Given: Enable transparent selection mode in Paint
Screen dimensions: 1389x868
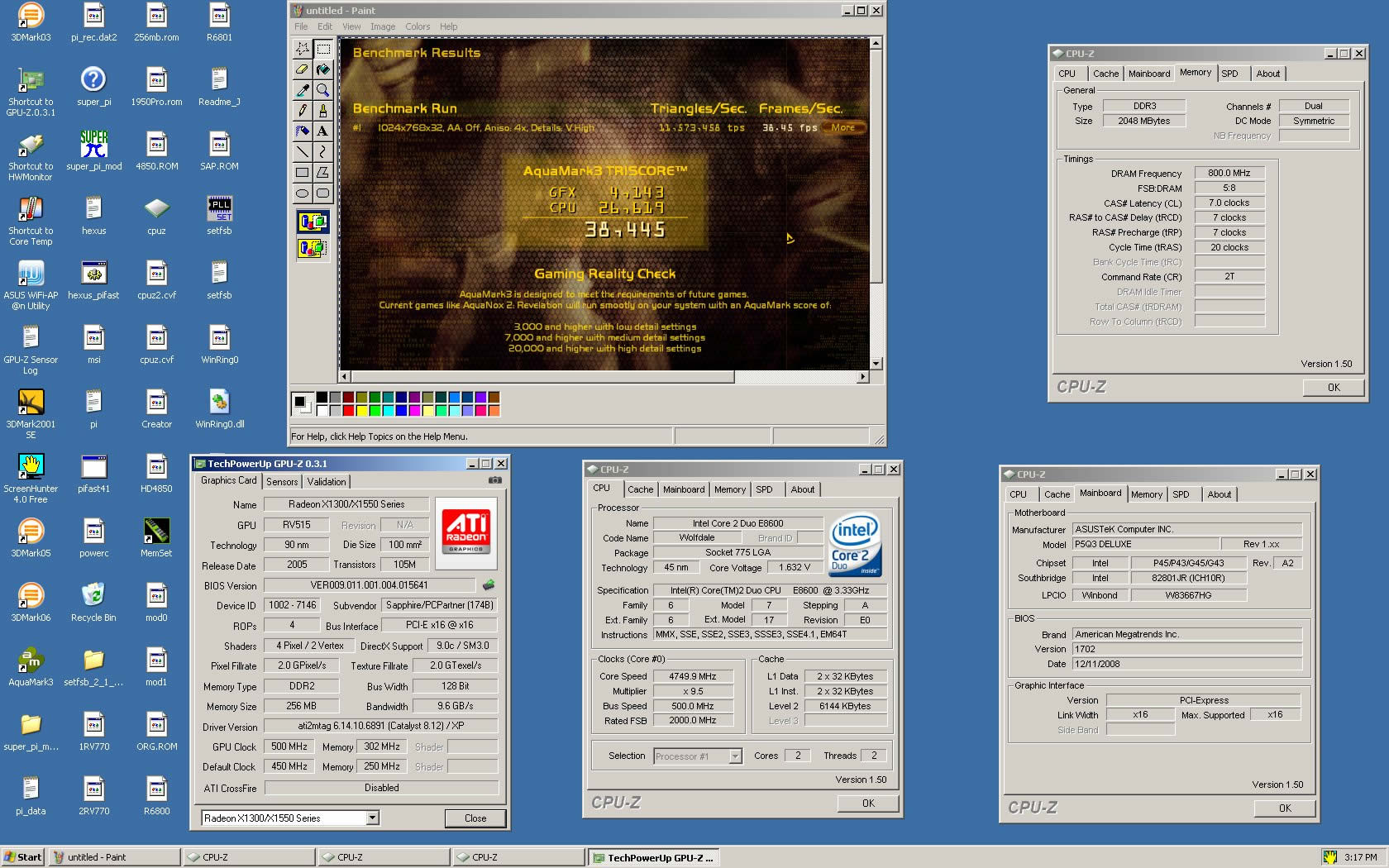Looking at the screenshot, I should 313,248.
